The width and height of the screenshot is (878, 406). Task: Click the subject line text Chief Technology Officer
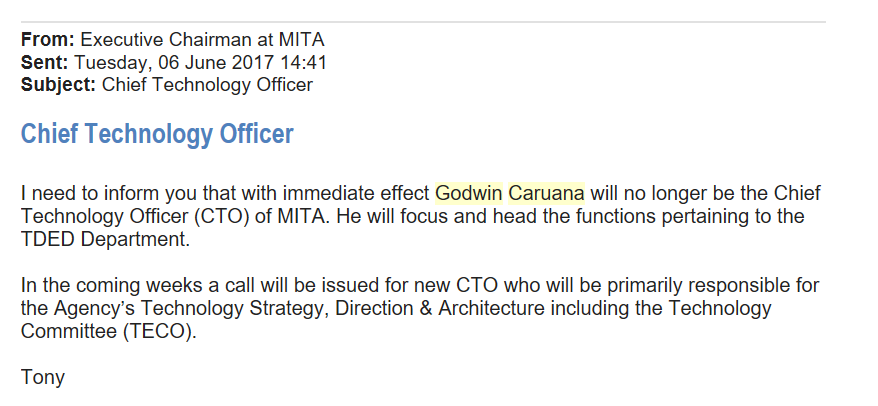207,85
